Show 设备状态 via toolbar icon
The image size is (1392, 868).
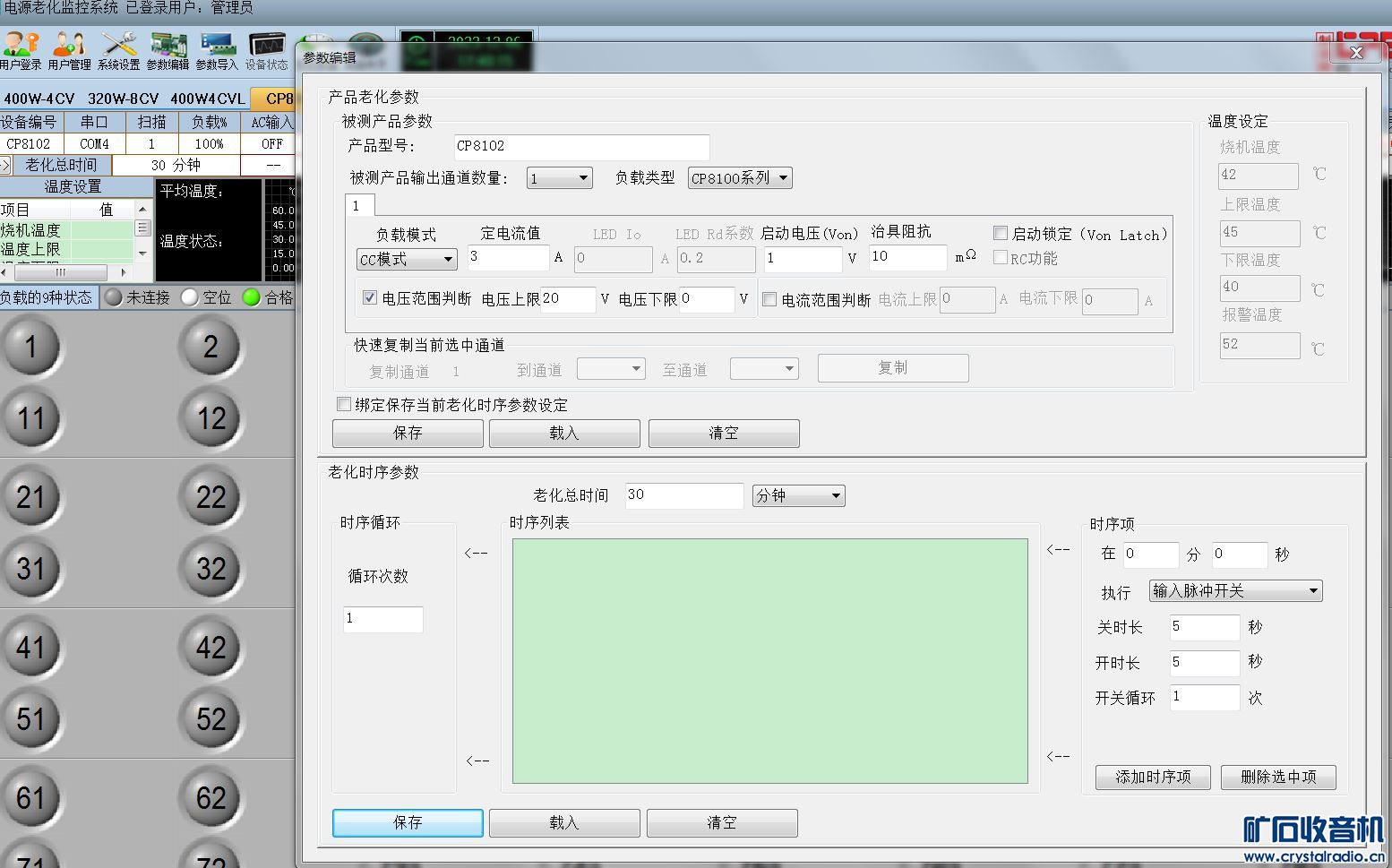click(266, 51)
